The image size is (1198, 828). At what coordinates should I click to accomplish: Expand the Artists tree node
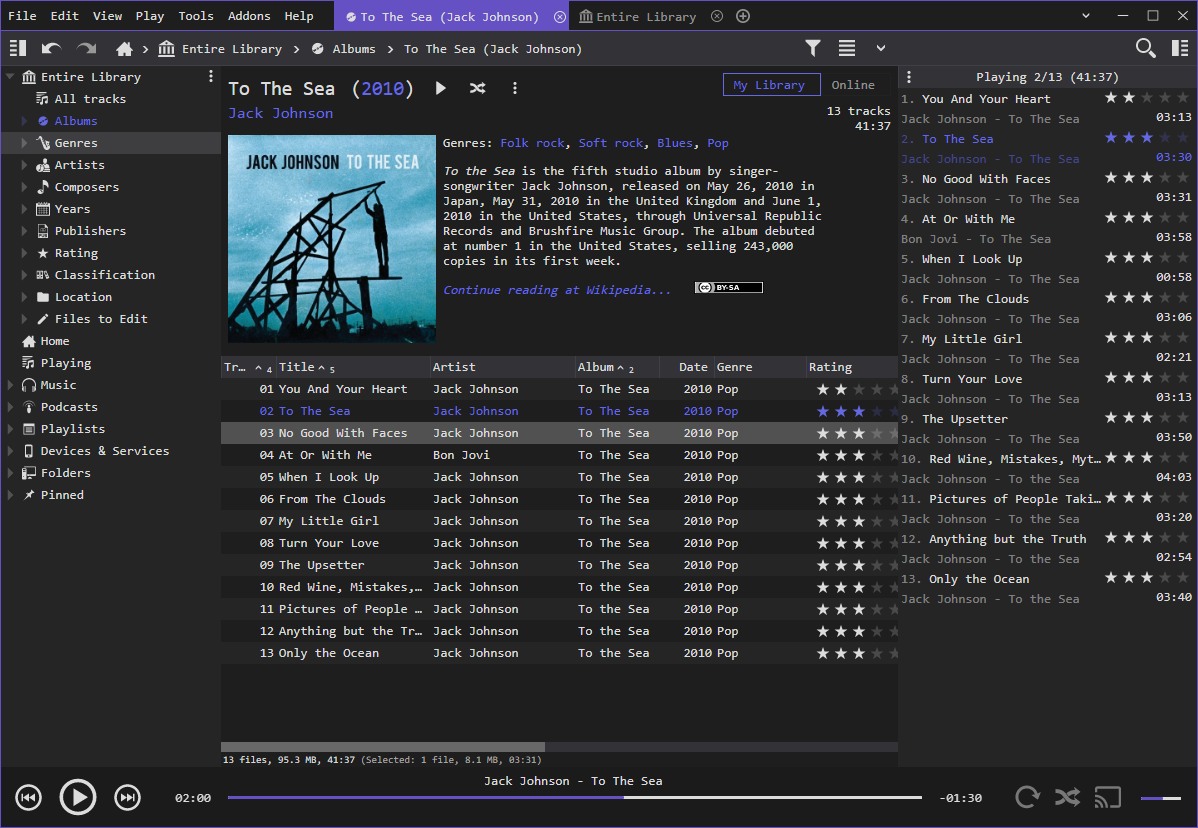(24, 165)
